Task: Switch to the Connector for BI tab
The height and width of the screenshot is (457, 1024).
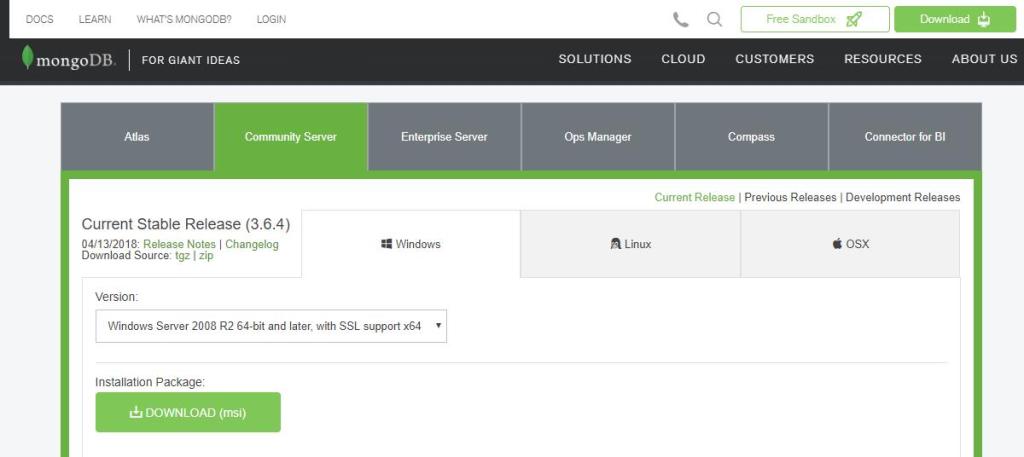Action: point(904,136)
